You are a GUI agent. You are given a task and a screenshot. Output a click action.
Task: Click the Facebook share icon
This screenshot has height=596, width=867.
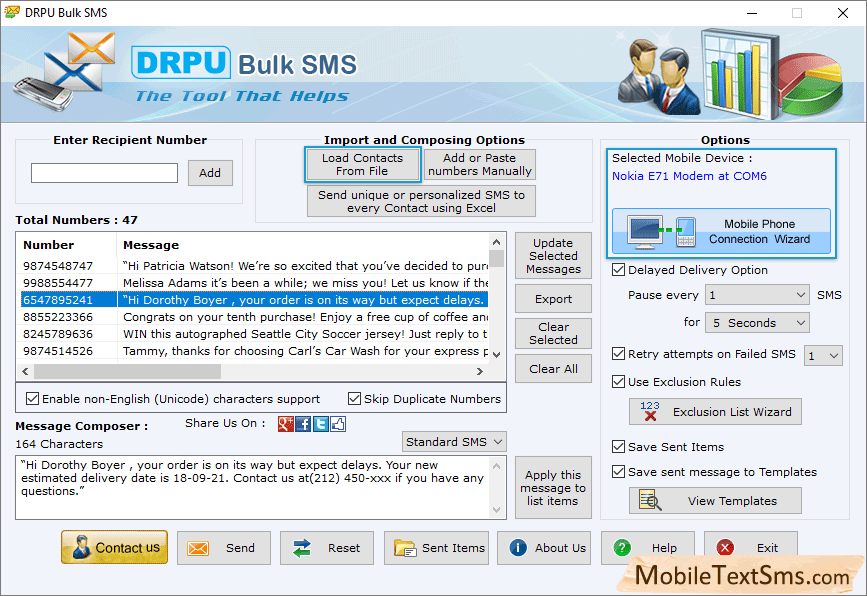(303, 424)
